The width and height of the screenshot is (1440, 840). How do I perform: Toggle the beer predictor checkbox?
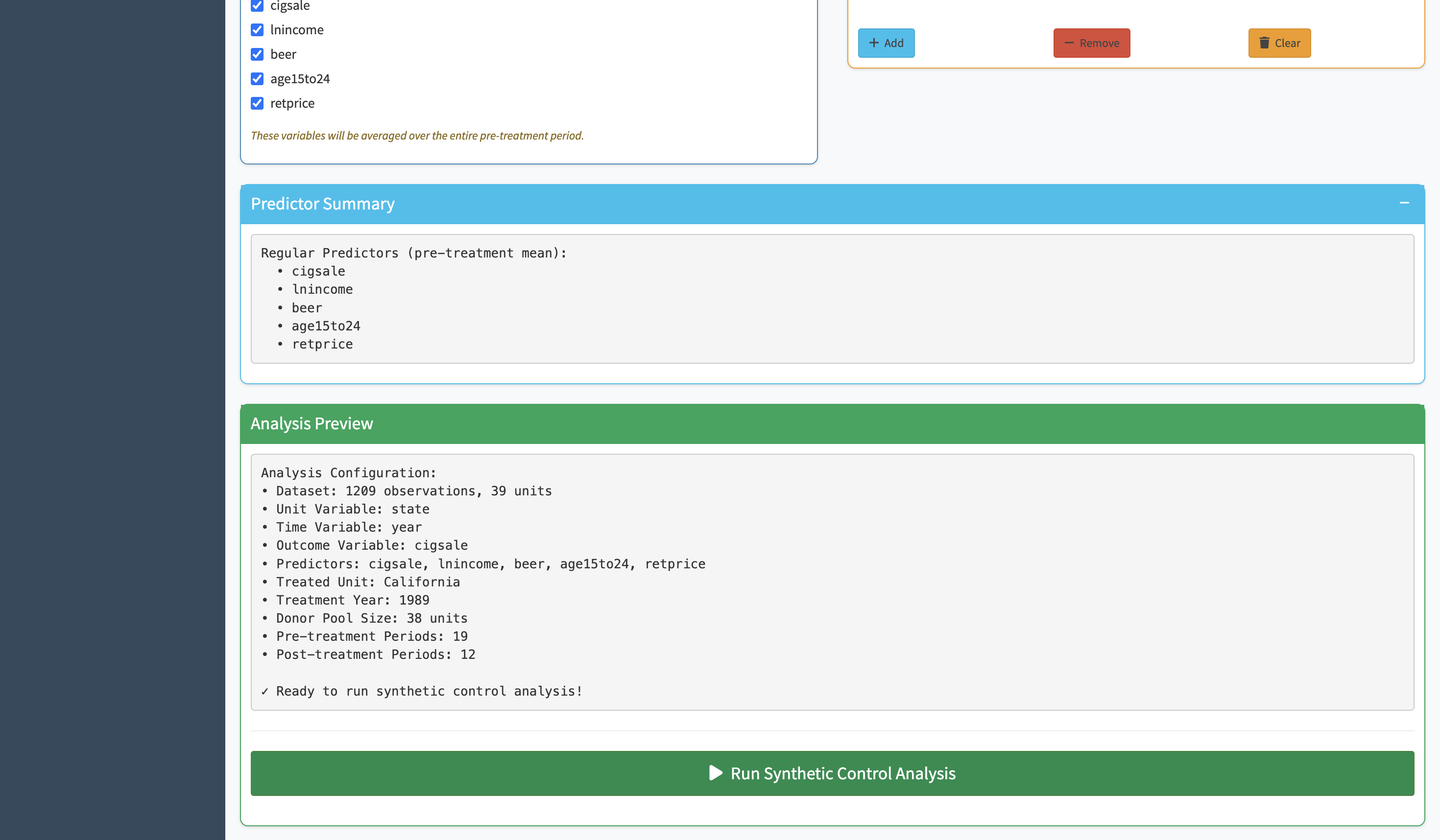pos(257,54)
